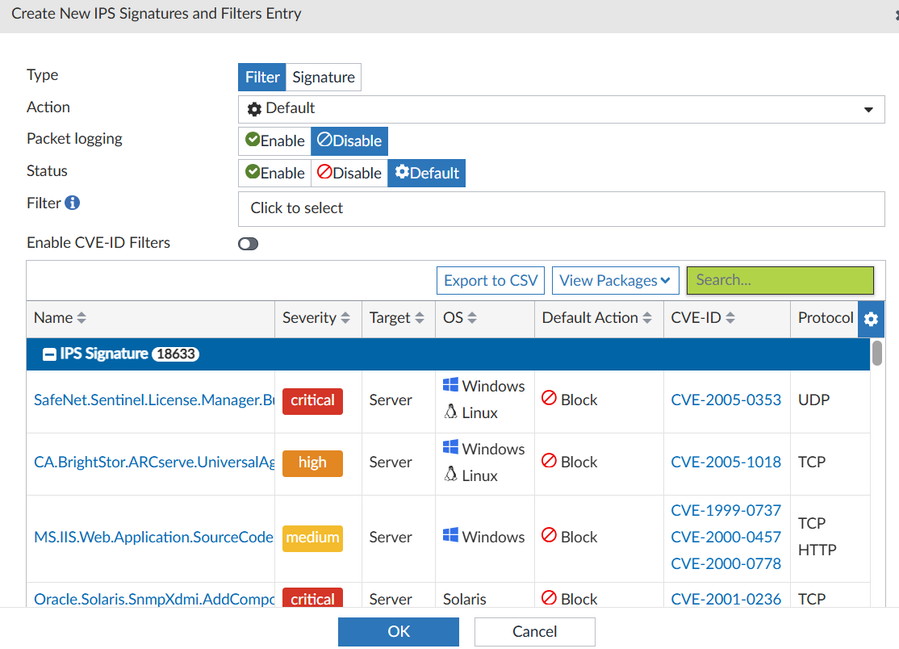Click HTTP protocol in MS.IIS row

point(817,550)
